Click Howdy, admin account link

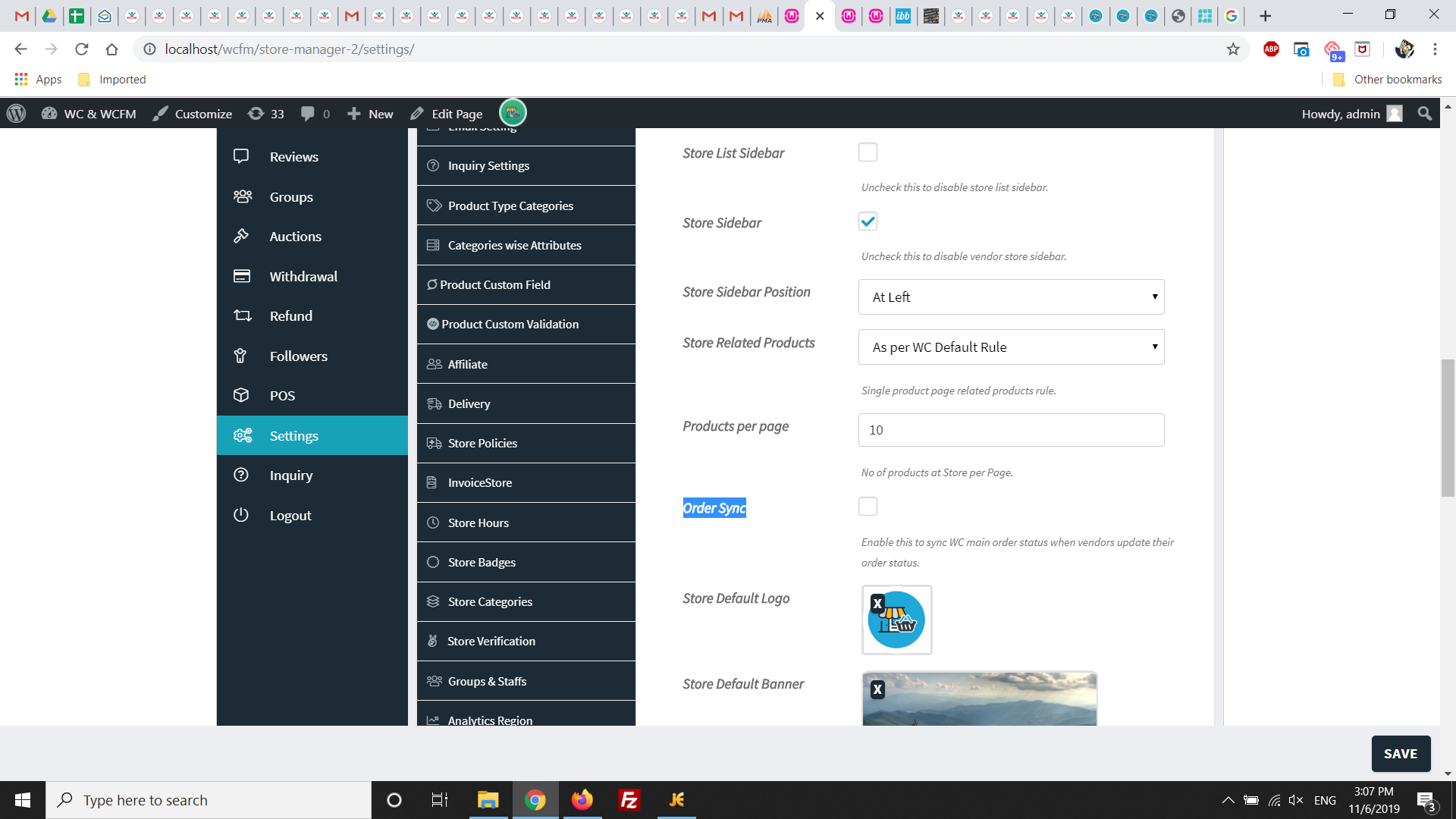[x=1352, y=114]
